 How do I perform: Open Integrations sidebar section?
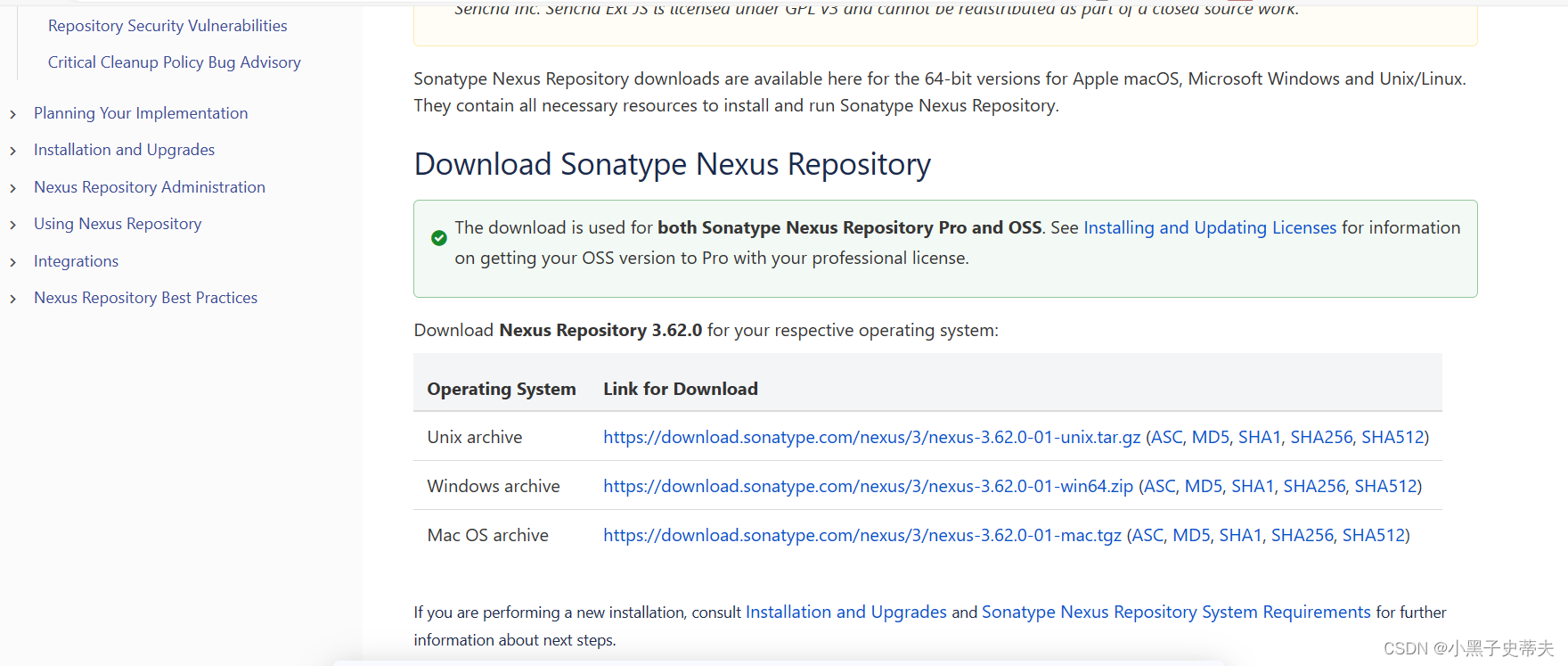(76, 261)
